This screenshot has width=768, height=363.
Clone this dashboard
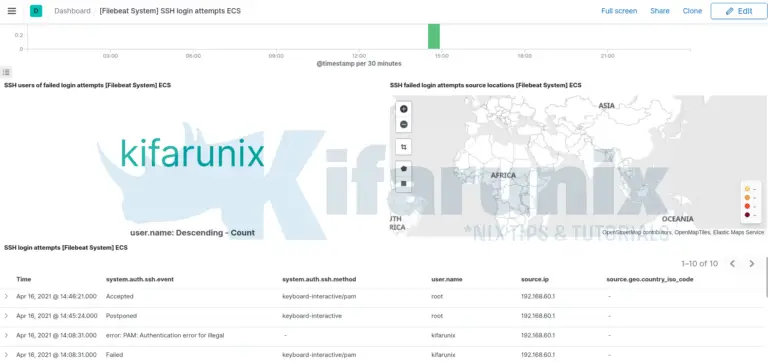(x=692, y=11)
